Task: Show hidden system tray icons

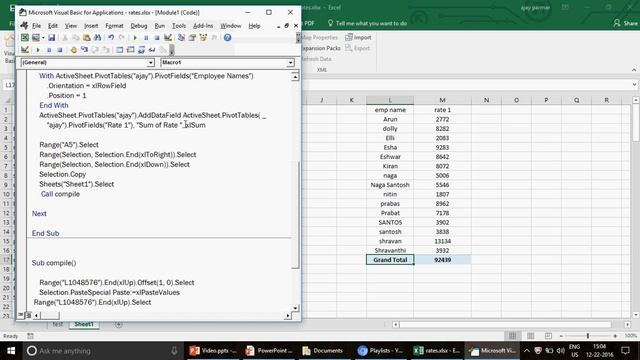Action: pyautogui.click(x=527, y=351)
